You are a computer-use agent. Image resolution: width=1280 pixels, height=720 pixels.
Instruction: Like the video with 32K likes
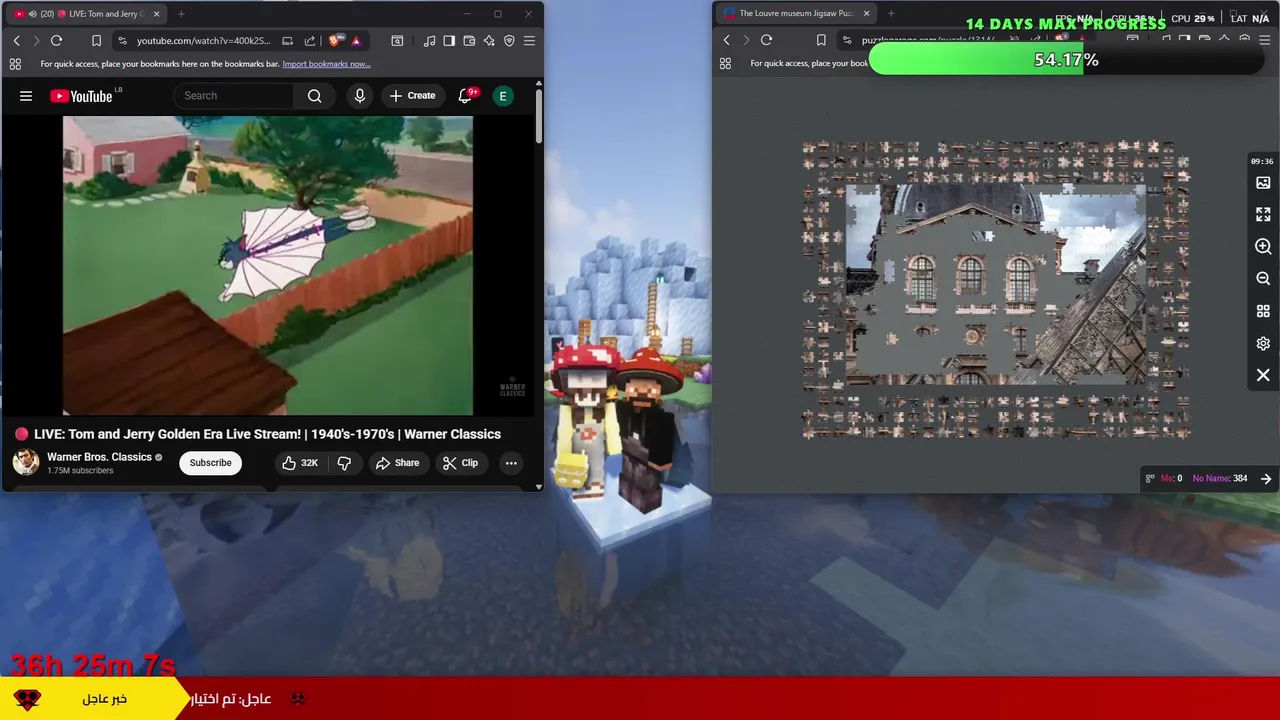point(300,463)
